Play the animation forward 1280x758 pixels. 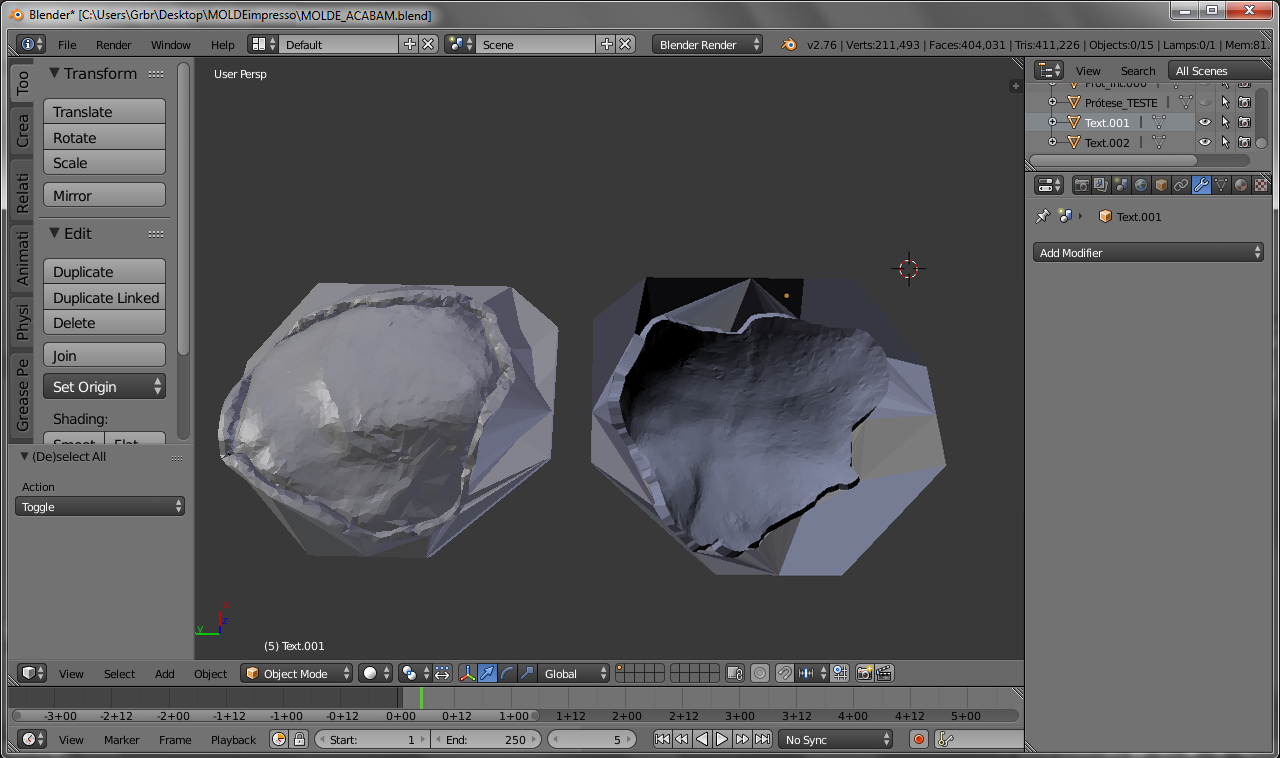coord(722,739)
